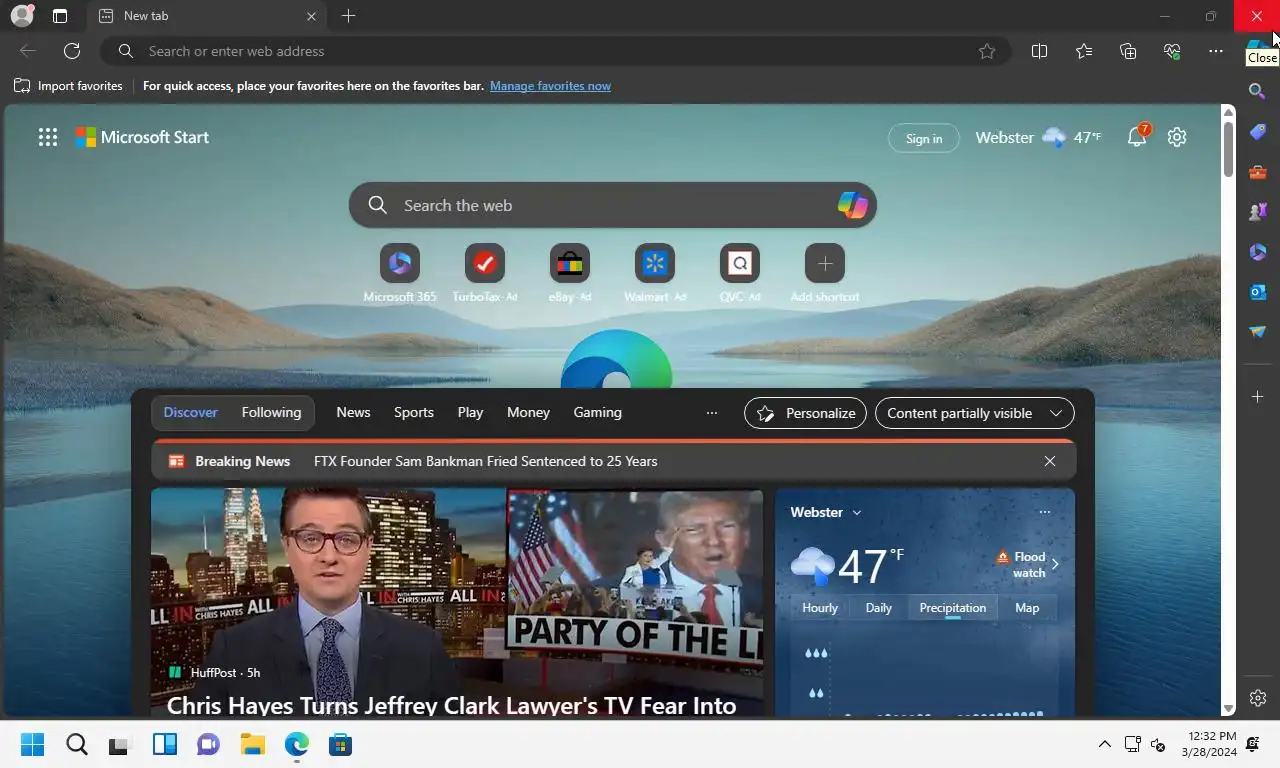Open Copilot icon in search box
Viewport: 1280px width, 768px height.
click(852, 205)
